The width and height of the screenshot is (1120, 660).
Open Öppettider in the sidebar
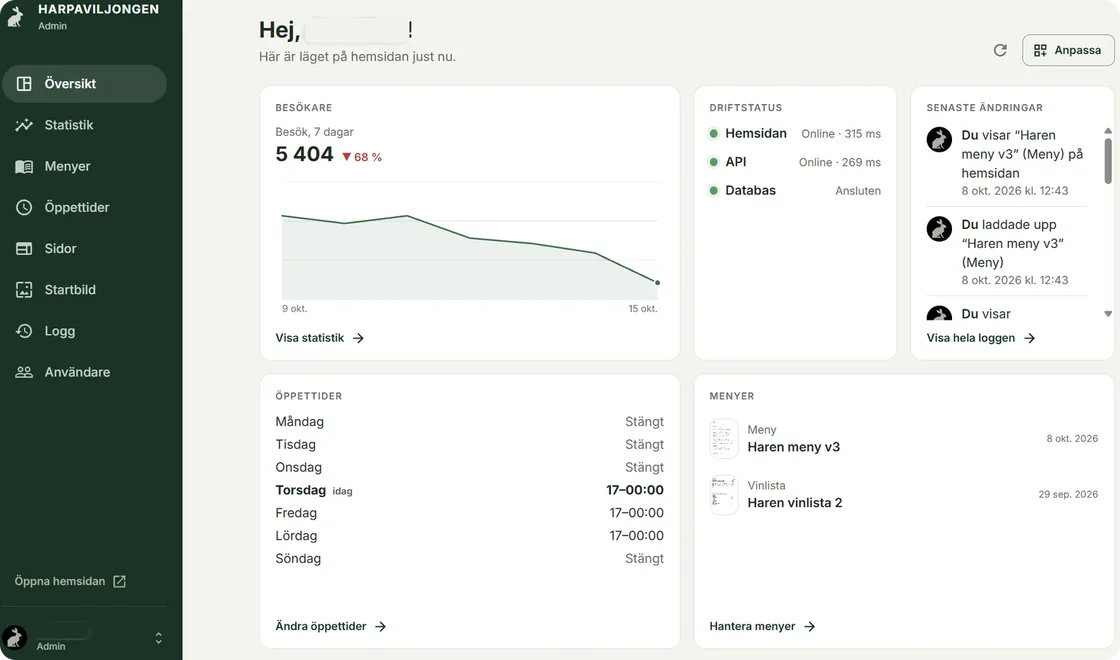[x=84, y=207]
